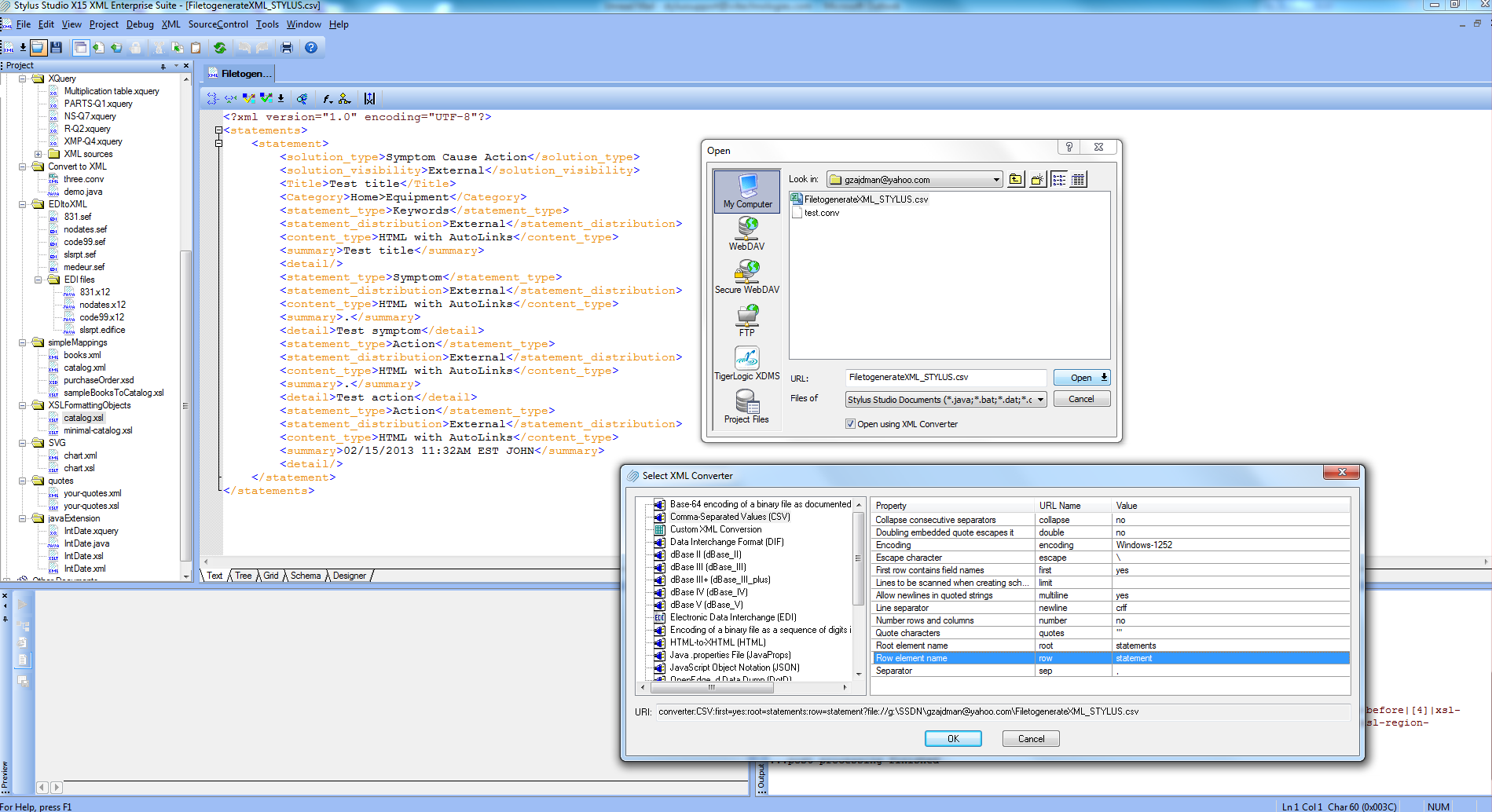
Task: Click Cancel in the Open dialog
Action: pos(1081,399)
